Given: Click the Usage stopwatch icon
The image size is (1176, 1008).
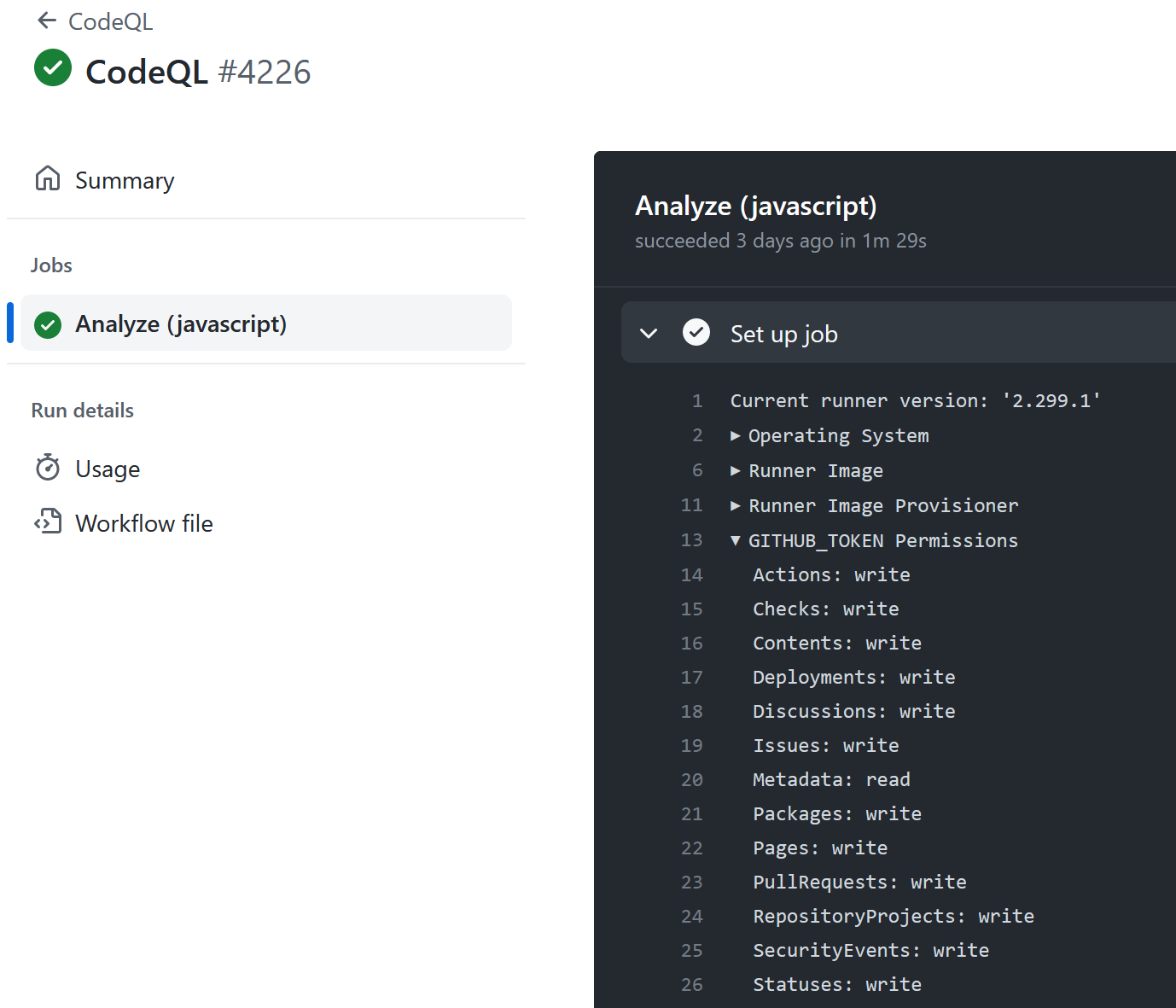Looking at the screenshot, I should [48, 468].
